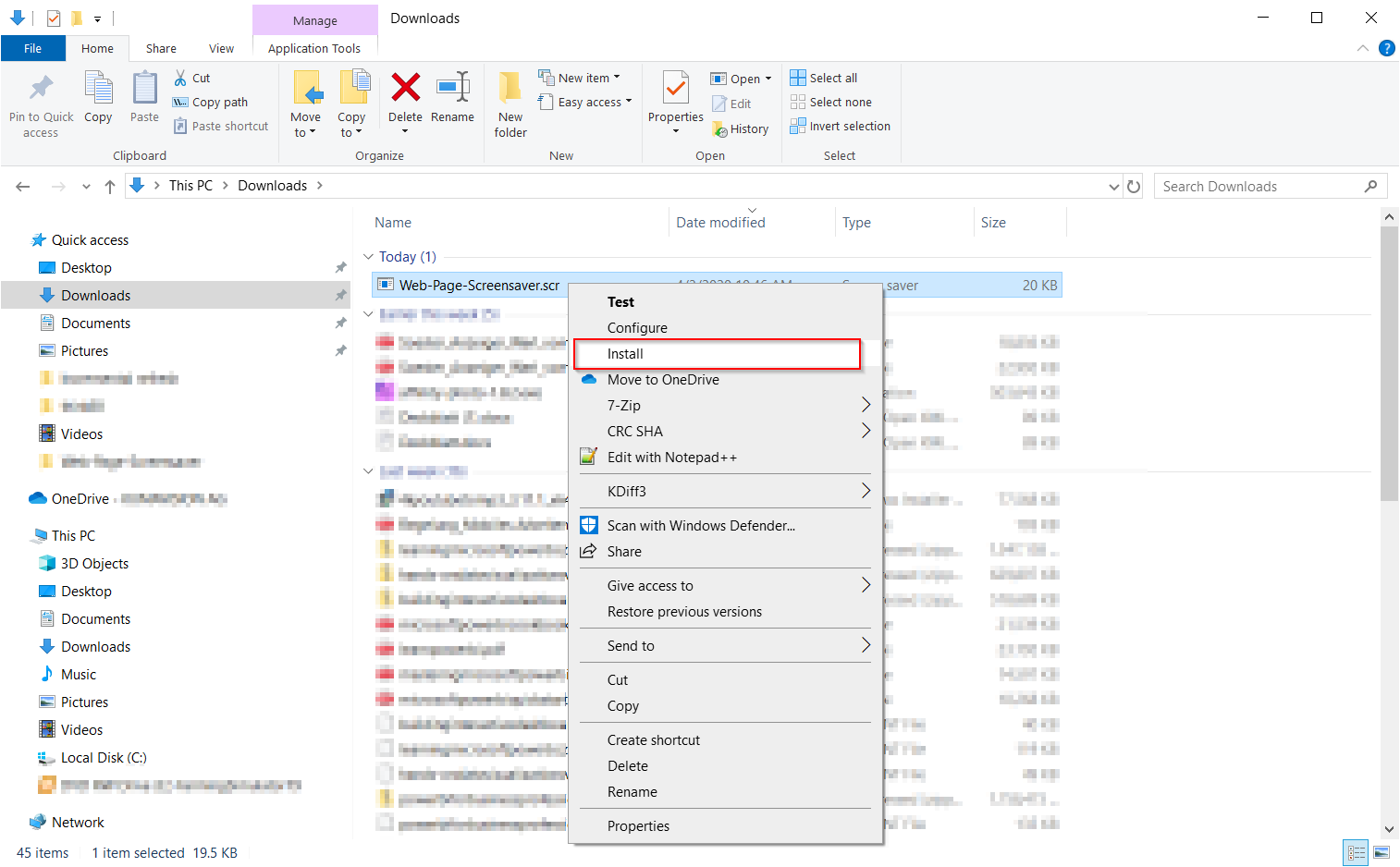The height and width of the screenshot is (867, 1400).
Task: Click the Pin to Quick access icon
Action: [x=41, y=89]
